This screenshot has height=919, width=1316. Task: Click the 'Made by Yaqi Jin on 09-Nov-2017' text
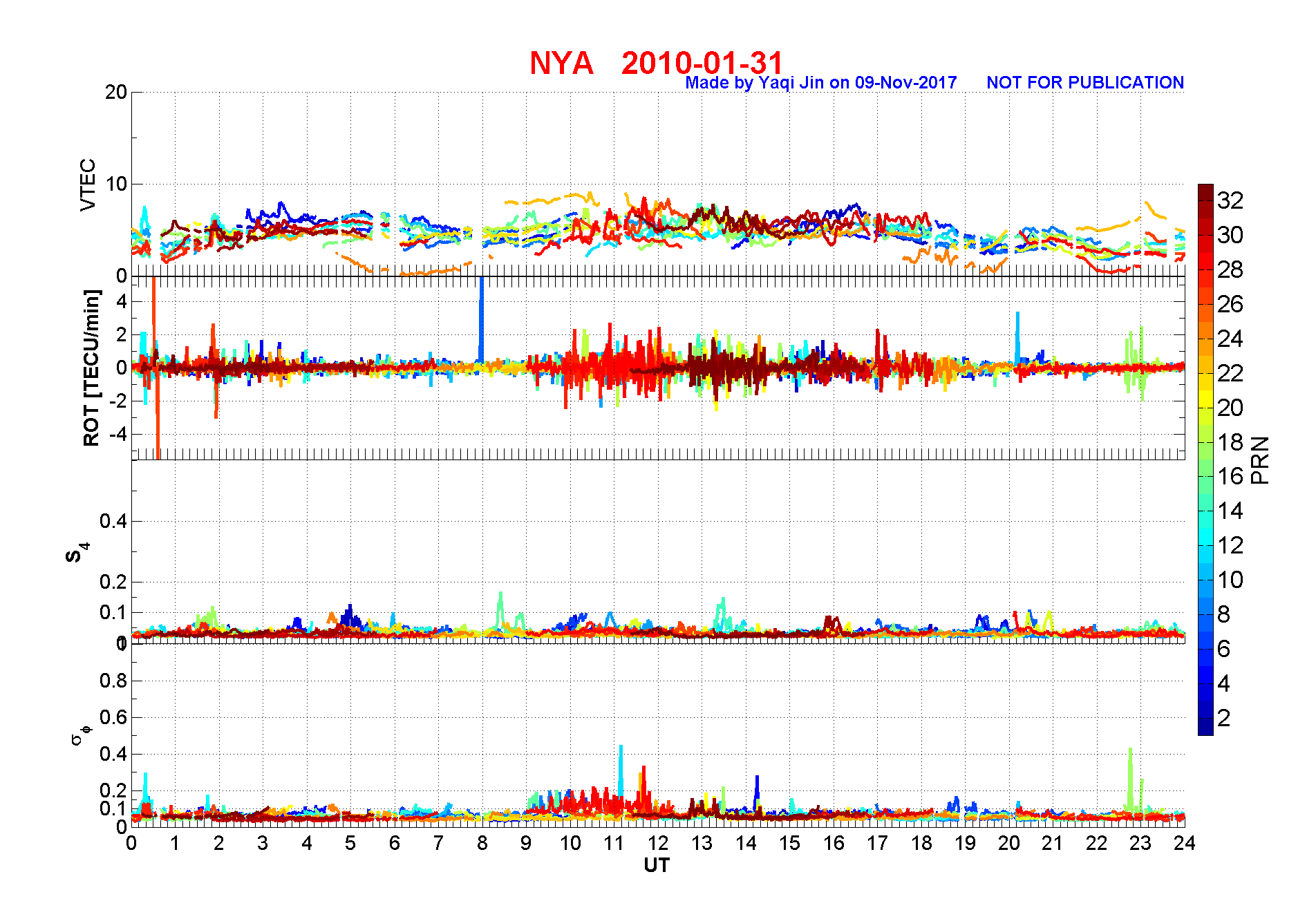821,83
